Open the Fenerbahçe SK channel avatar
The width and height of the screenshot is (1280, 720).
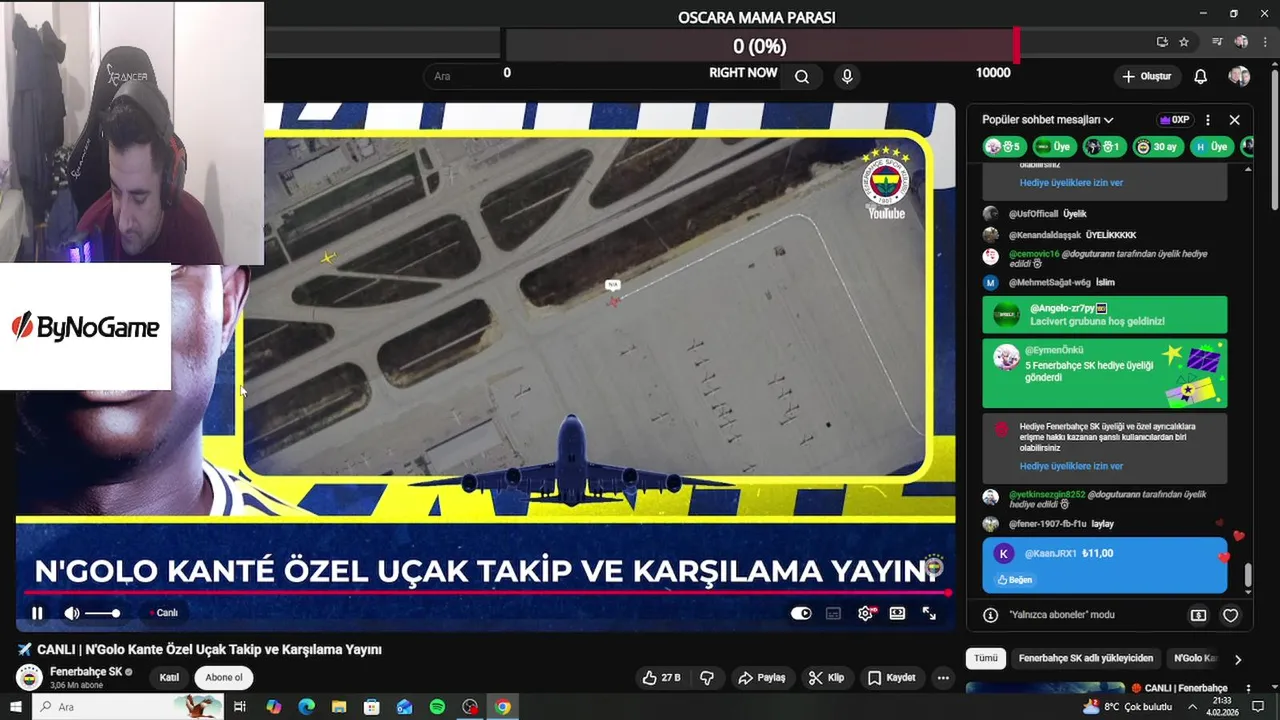[30, 677]
